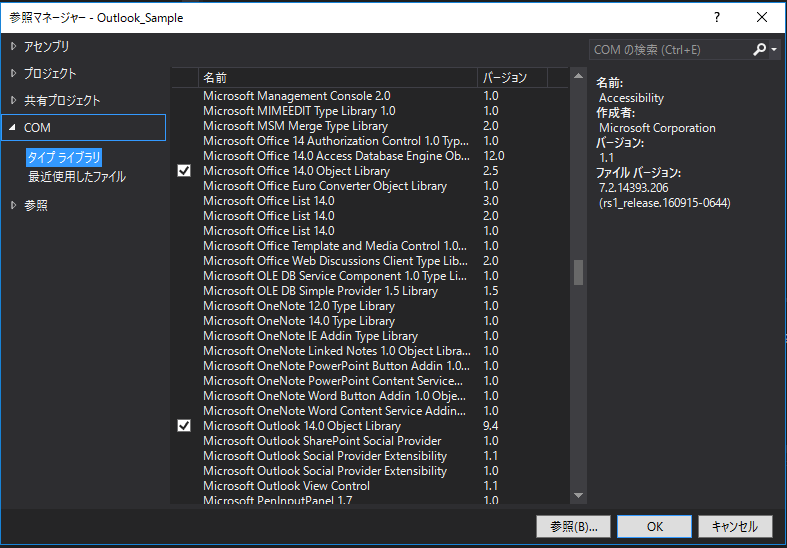
Task: Select Microsoft Office List 14.0 version 2.0
Action: (x=370, y=216)
